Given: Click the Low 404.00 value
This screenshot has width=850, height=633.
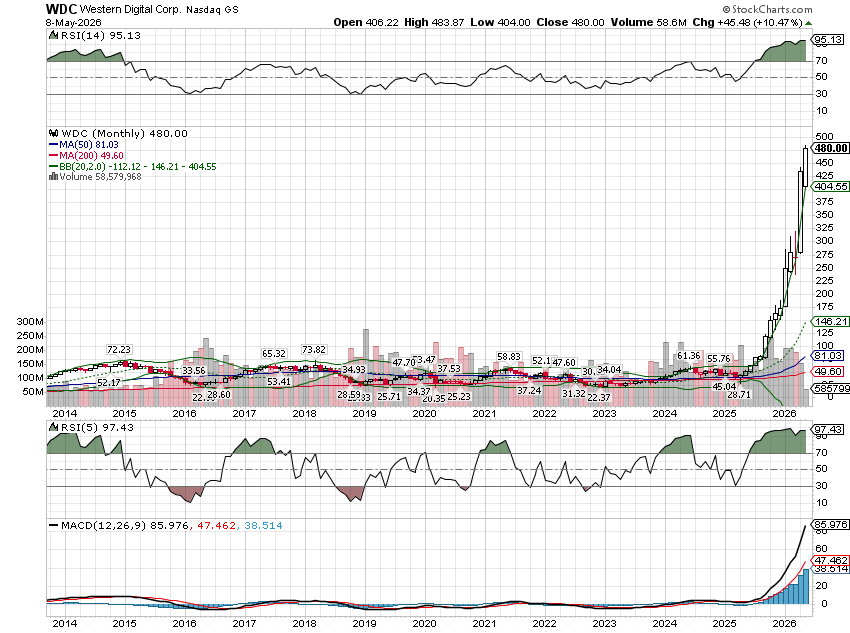Looking at the screenshot, I should point(500,22).
